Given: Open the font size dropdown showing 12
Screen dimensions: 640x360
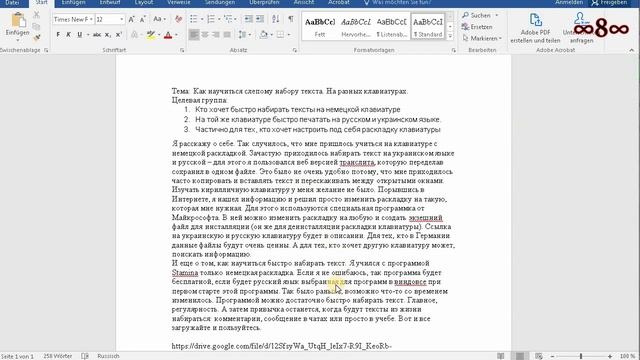Looking at the screenshot, I should click(x=121, y=19).
